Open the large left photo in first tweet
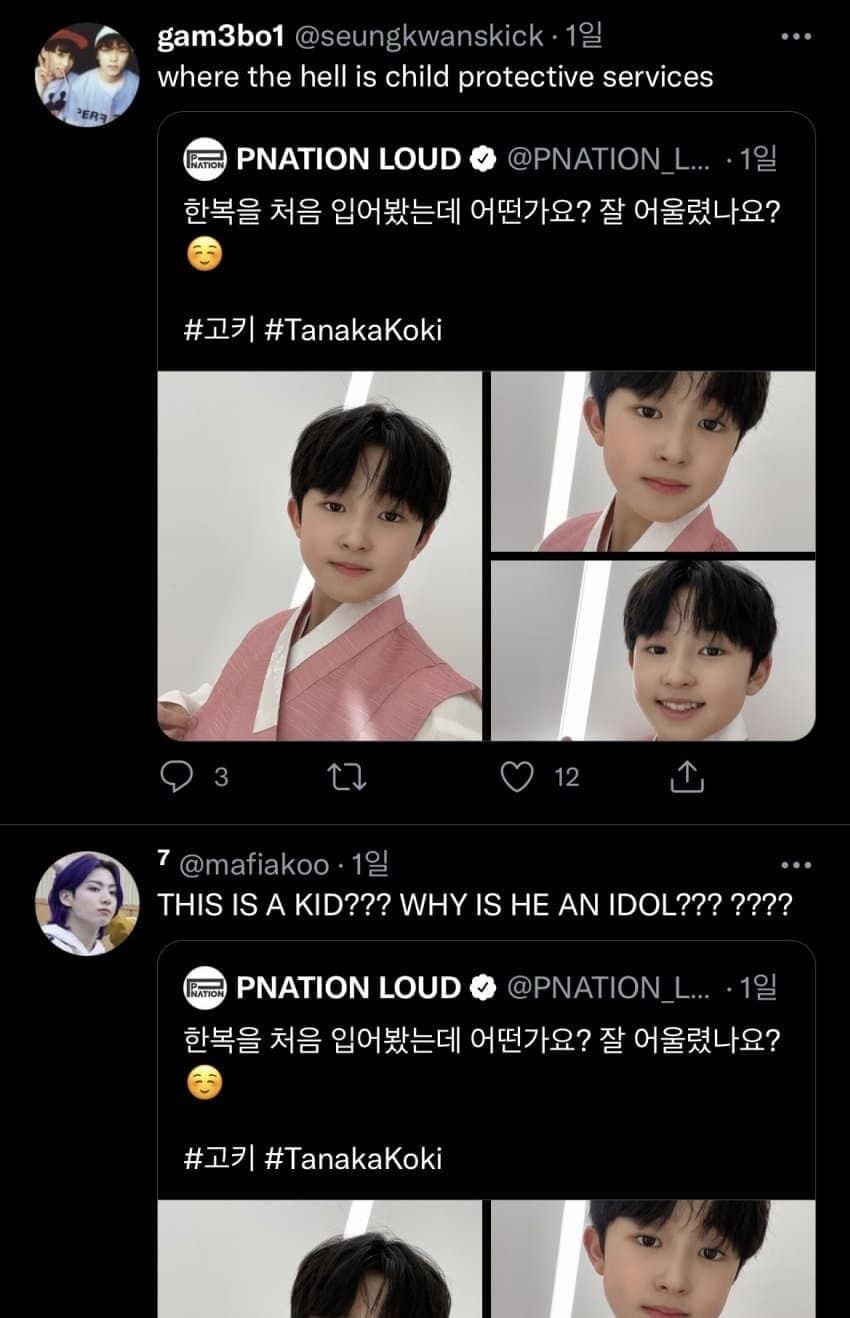The height and width of the screenshot is (1318, 850). coord(319,556)
